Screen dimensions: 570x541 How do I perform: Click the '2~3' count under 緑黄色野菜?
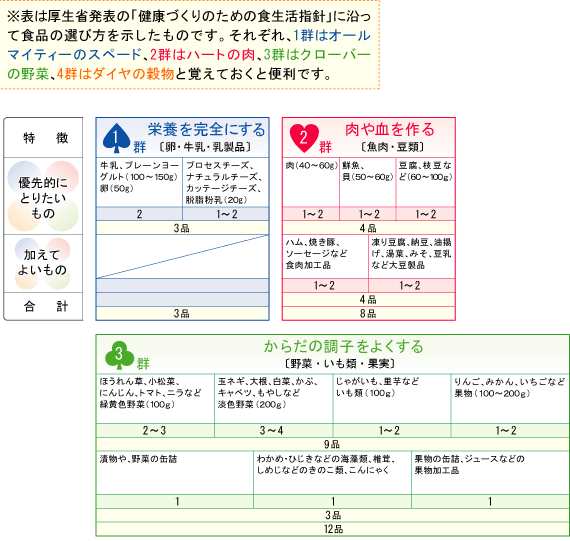[x=154, y=430]
